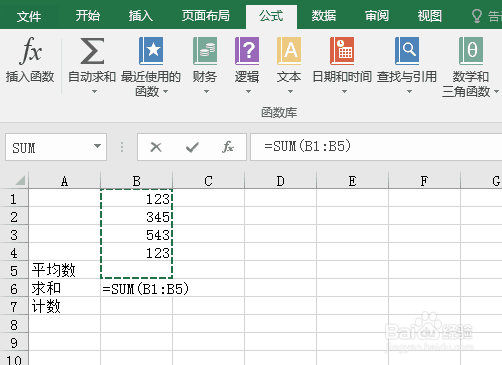Click inside the formula bar text
This screenshot has height=365, width=502.
pos(307,147)
